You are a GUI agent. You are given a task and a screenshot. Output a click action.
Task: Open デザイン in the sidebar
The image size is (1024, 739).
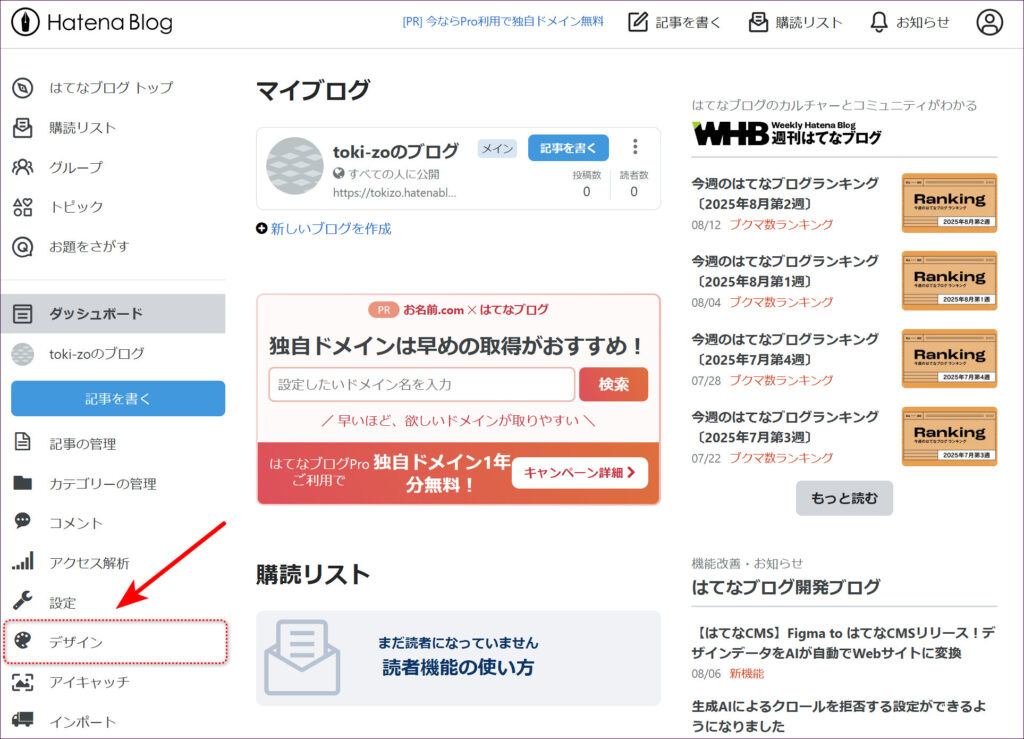pyautogui.click(x=76, y=642)
